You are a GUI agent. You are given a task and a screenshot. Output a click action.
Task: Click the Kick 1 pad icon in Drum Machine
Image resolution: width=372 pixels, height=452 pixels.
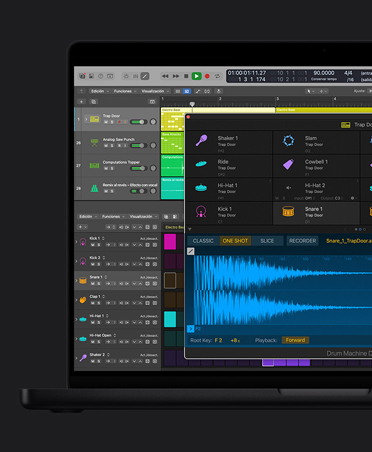(x=201, y=211)
